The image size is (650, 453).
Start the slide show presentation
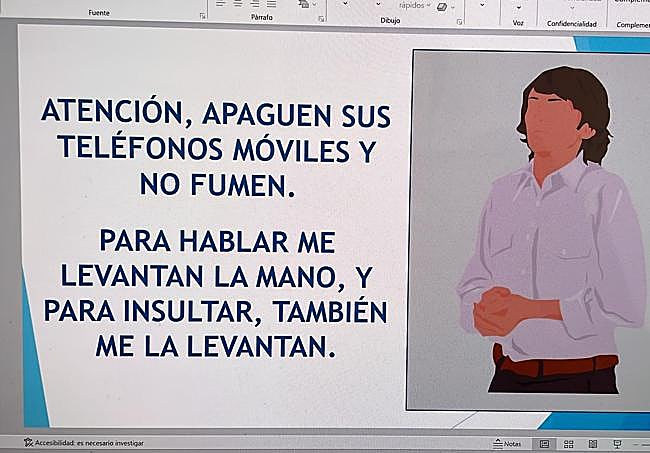[617, 444]
